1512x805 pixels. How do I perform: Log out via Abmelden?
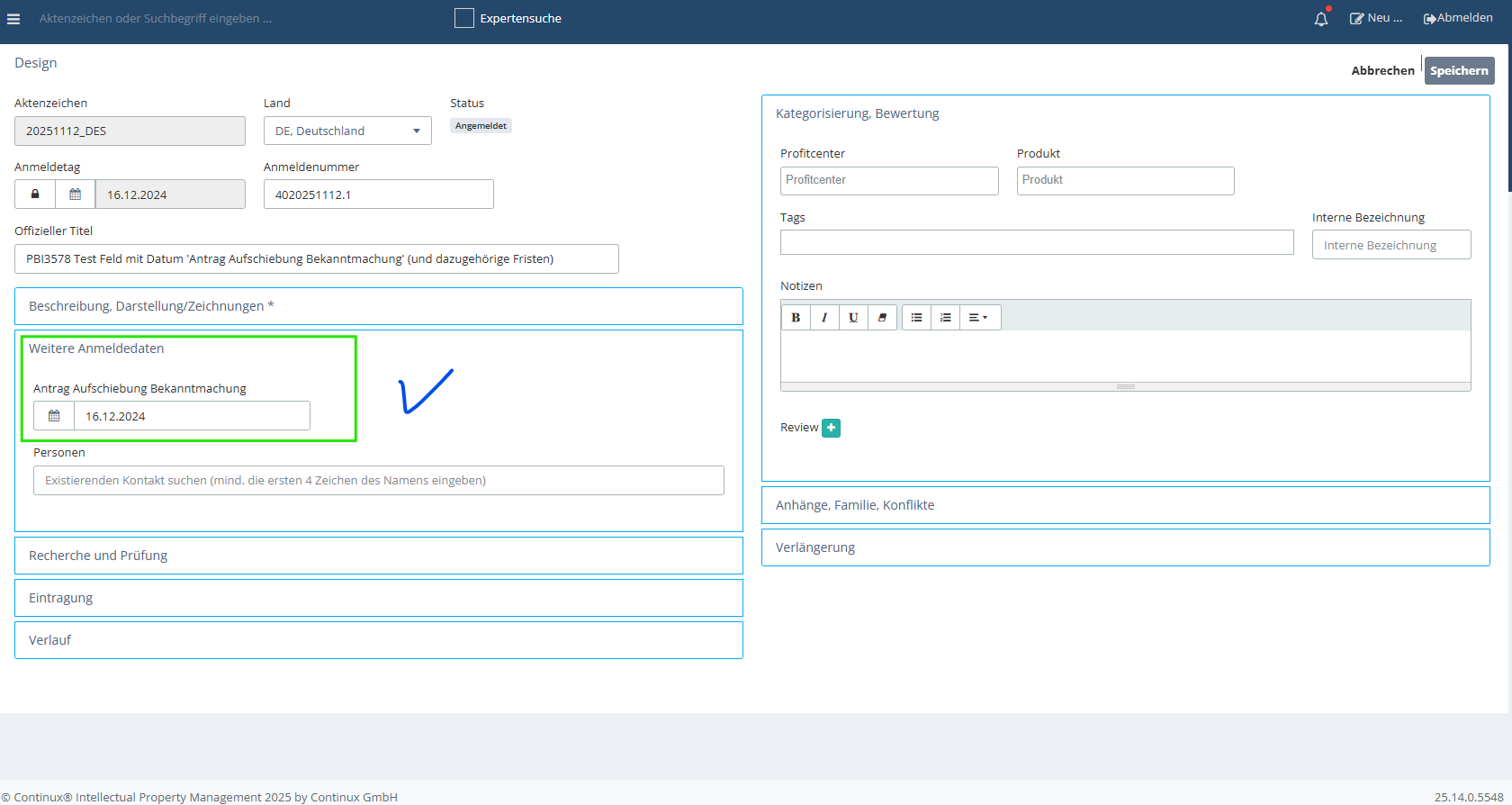coord(1458,18)
